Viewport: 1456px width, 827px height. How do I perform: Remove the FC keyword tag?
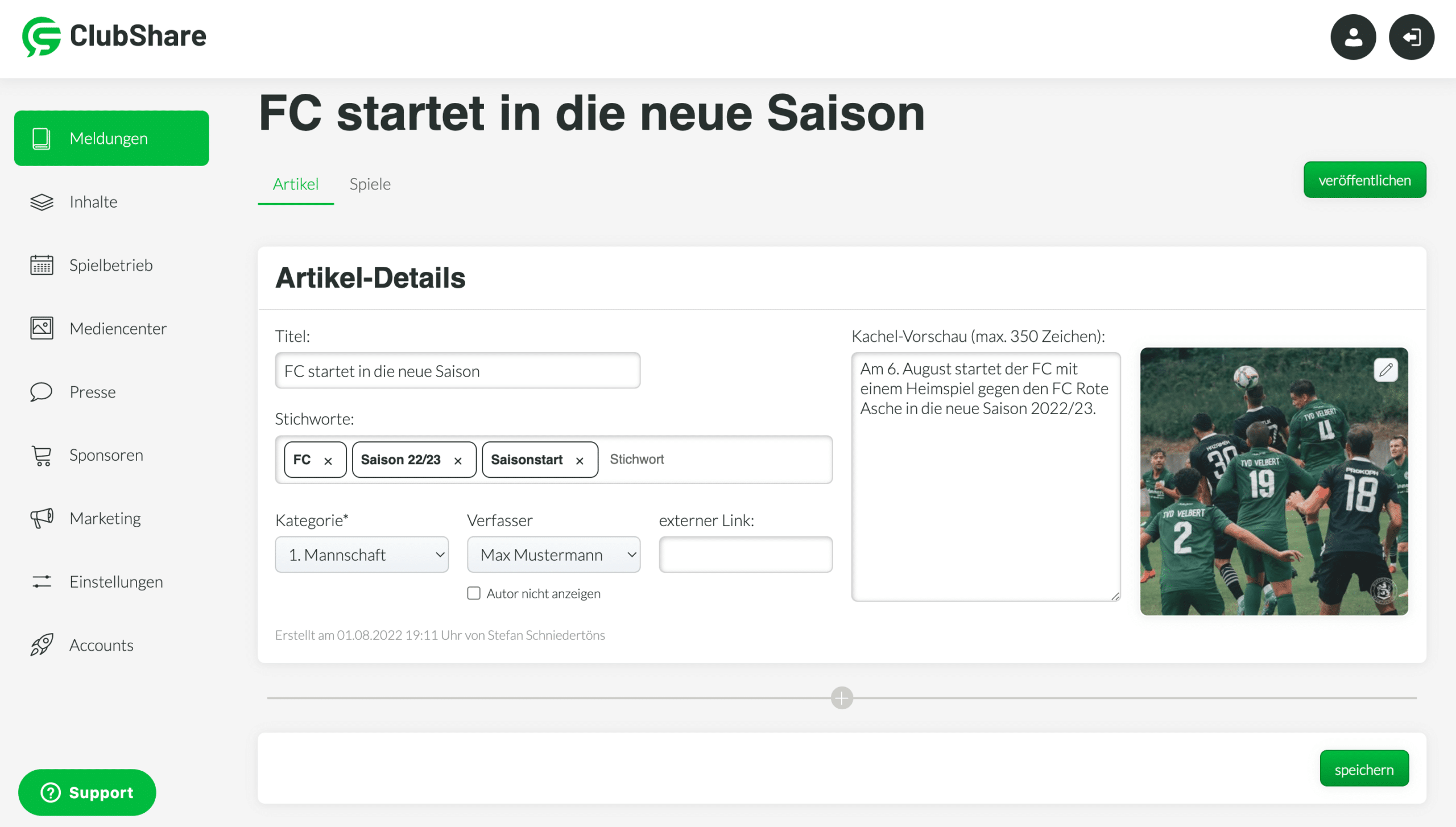click(328, 461)
